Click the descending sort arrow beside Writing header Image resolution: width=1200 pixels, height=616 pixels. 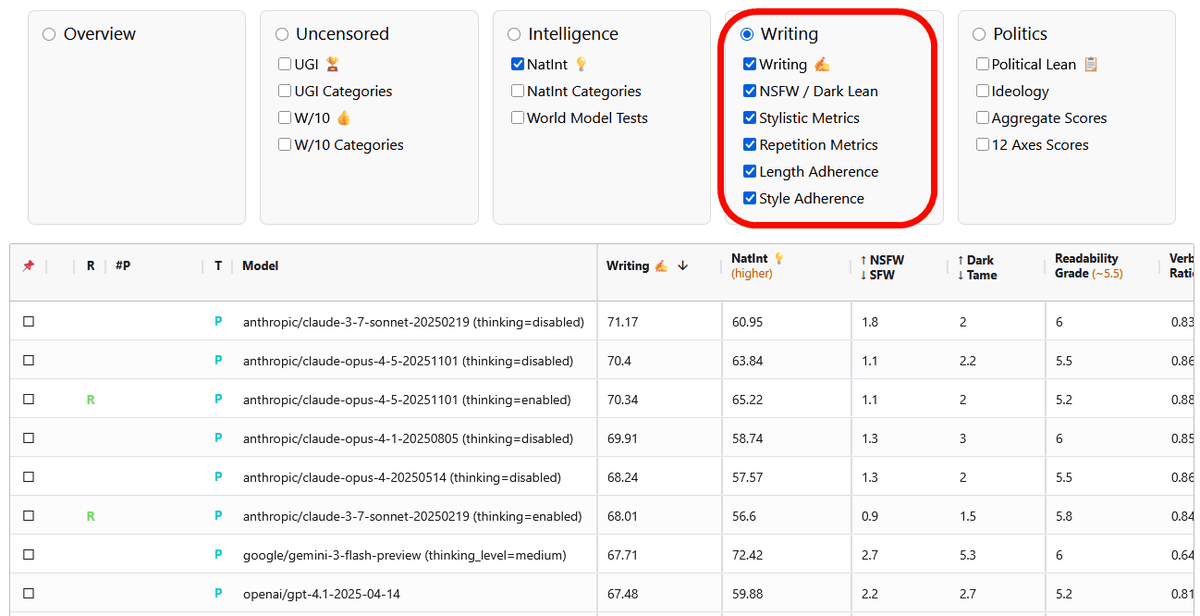pos(683,266)
